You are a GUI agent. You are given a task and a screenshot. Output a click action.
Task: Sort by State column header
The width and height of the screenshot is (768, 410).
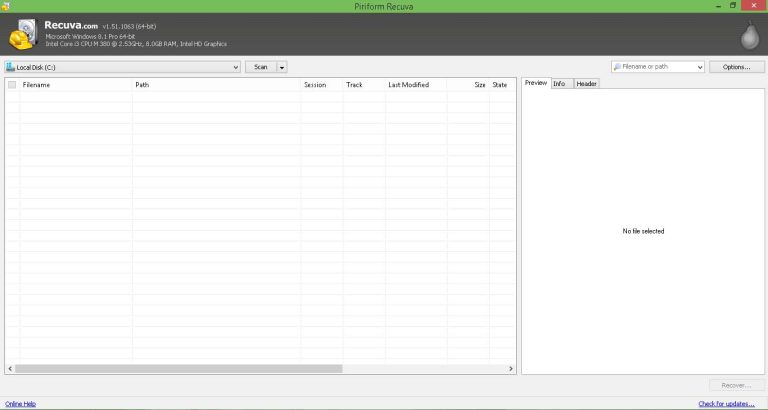502,85
